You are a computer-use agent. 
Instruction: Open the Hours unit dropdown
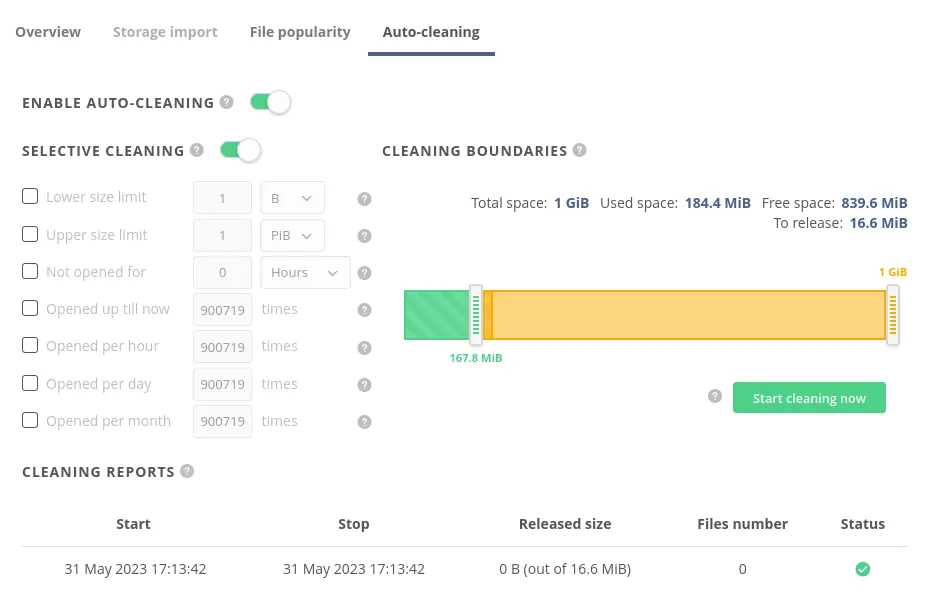(x=304, y=273)
